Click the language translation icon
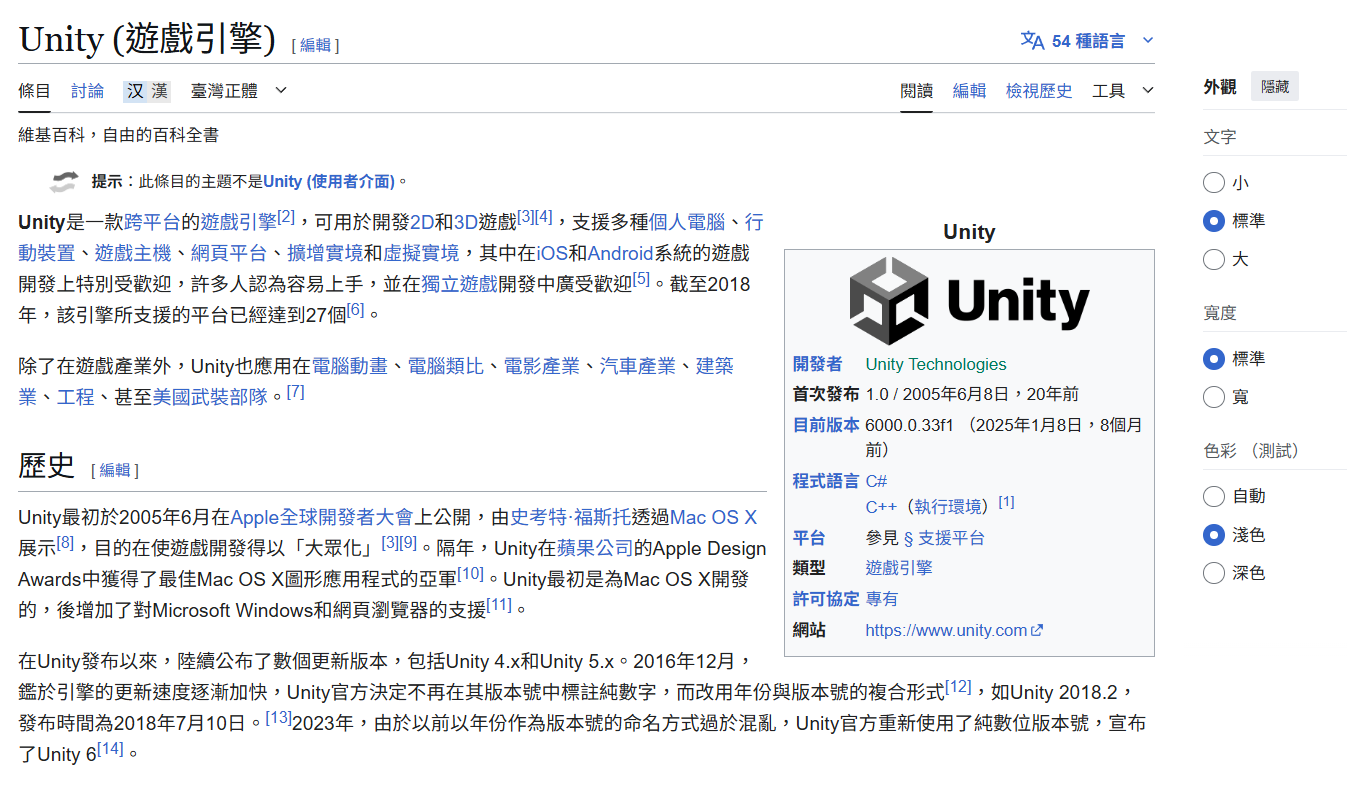1347x794 pixels. (1031, 41)
